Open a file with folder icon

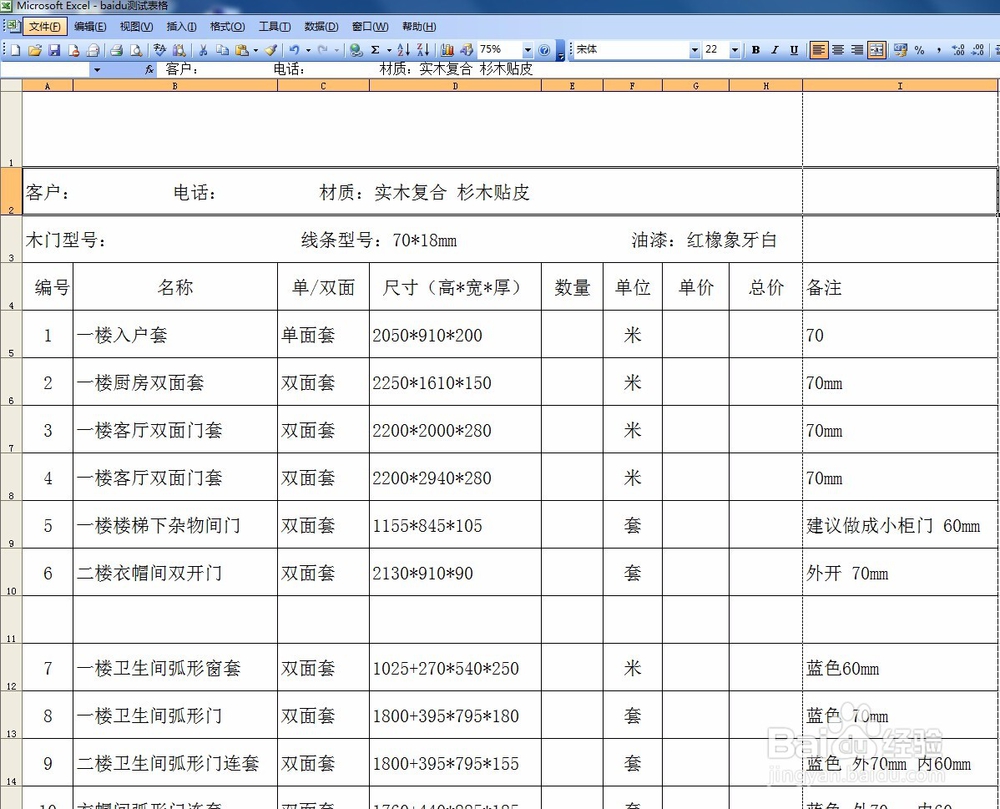click(34, 50)
